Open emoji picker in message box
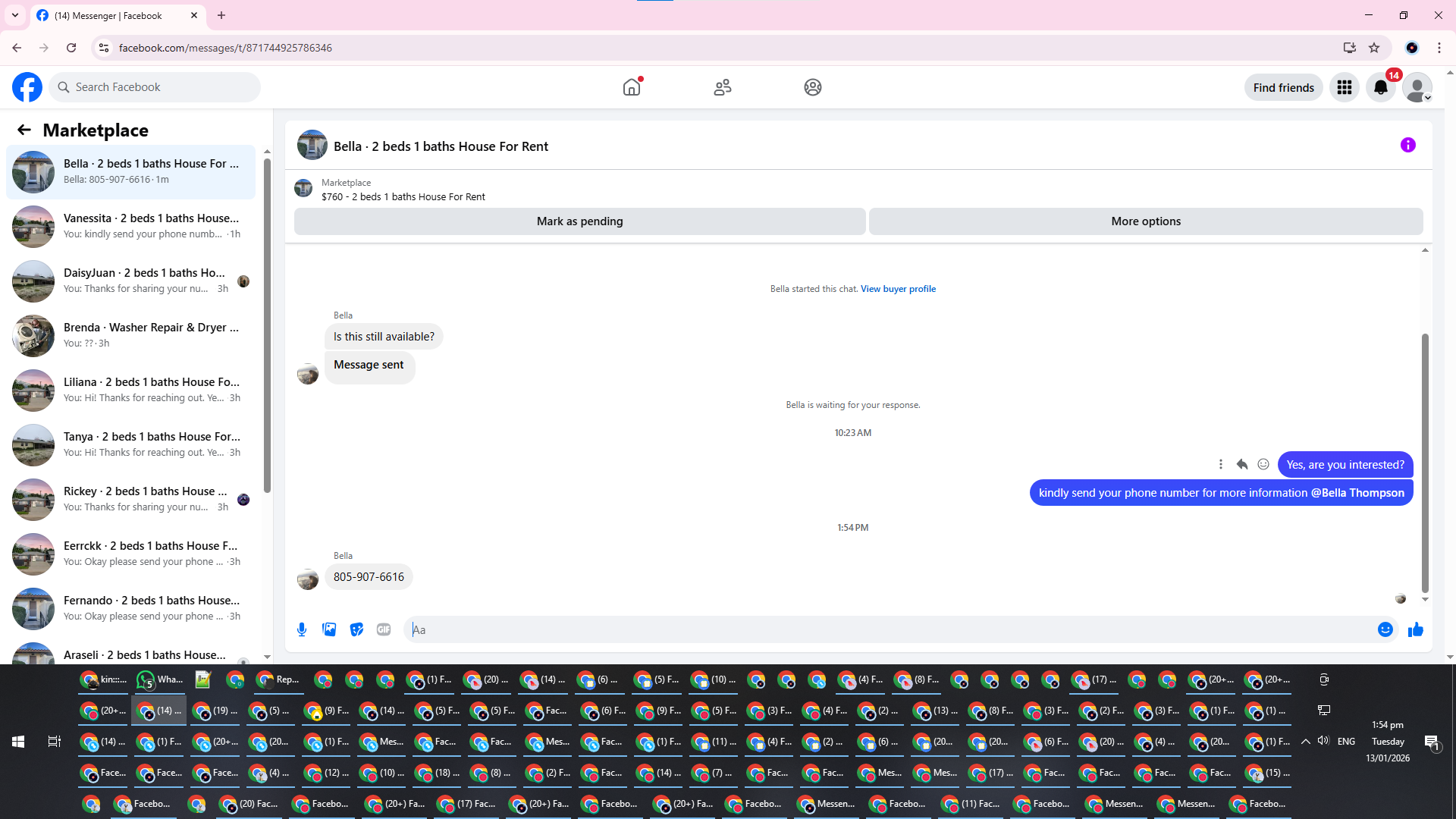1456x819 pixels. pos(1385,629)
